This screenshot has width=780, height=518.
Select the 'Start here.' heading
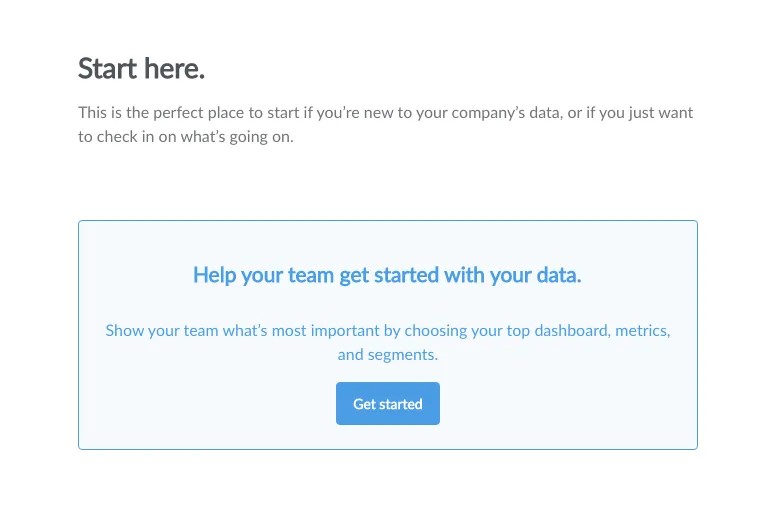141,69
